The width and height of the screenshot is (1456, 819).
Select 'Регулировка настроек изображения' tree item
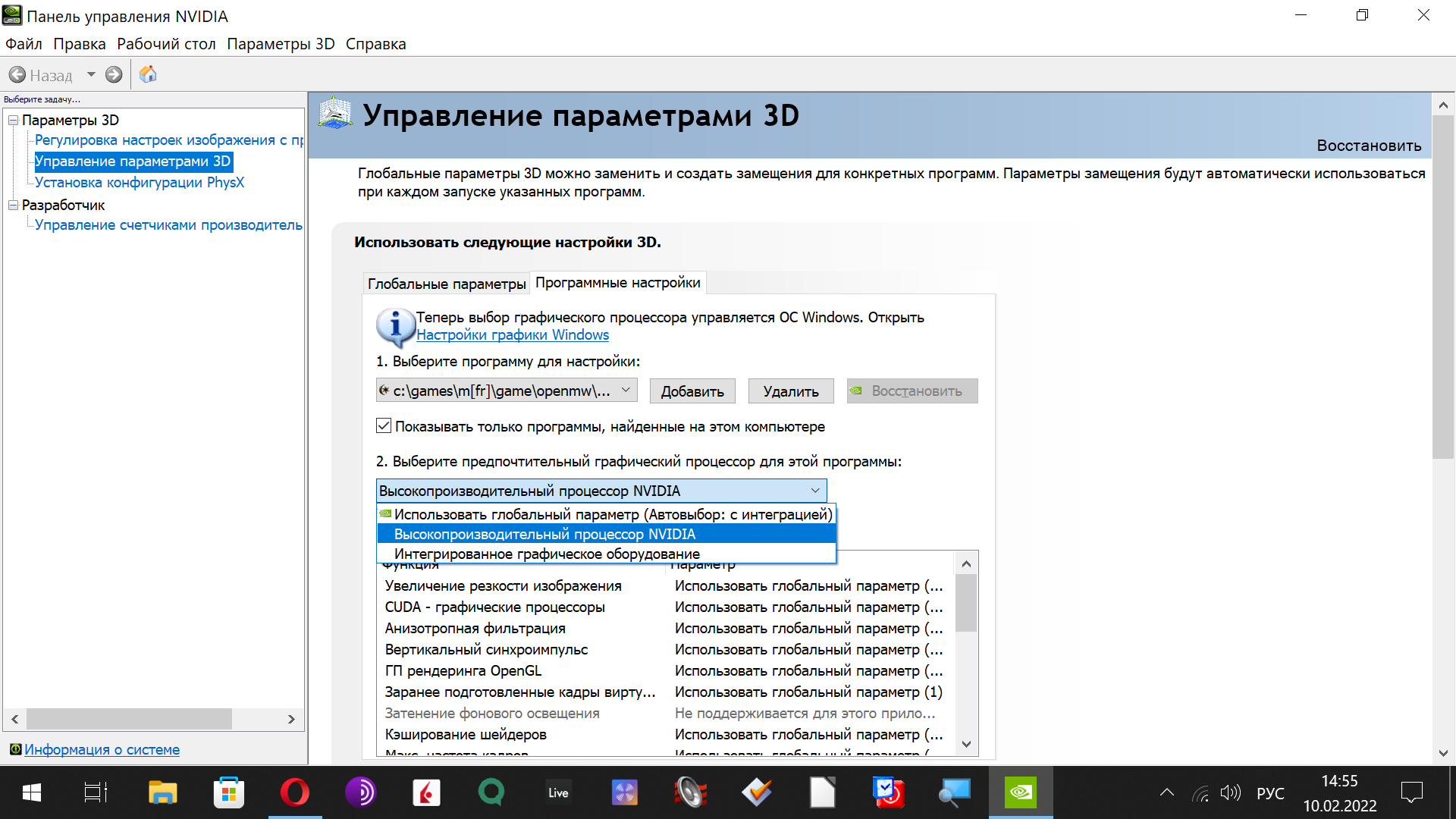tap(169, 140)
